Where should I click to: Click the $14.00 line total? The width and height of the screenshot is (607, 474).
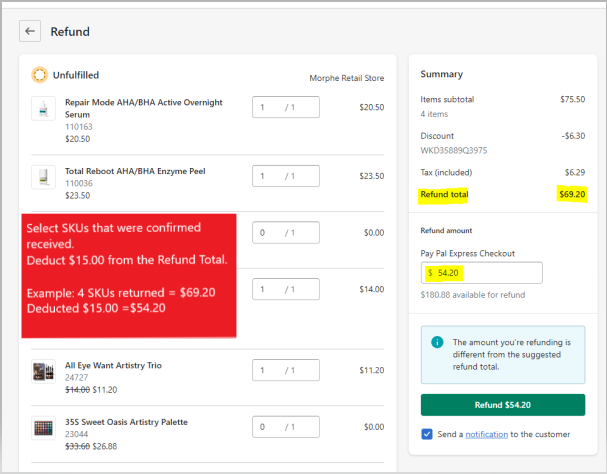click(x=372, y=289)
